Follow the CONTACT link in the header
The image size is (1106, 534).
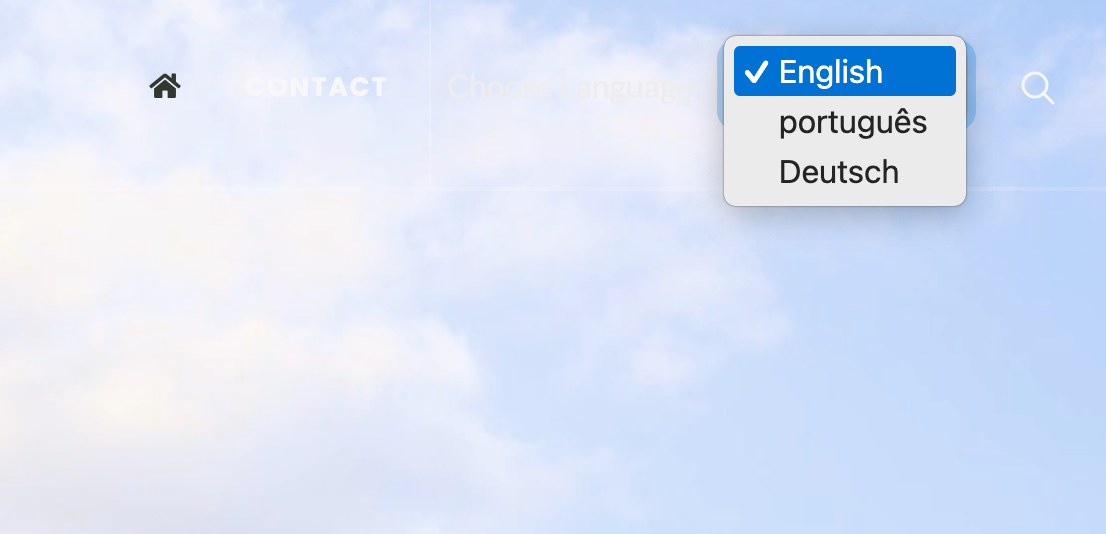316,87
